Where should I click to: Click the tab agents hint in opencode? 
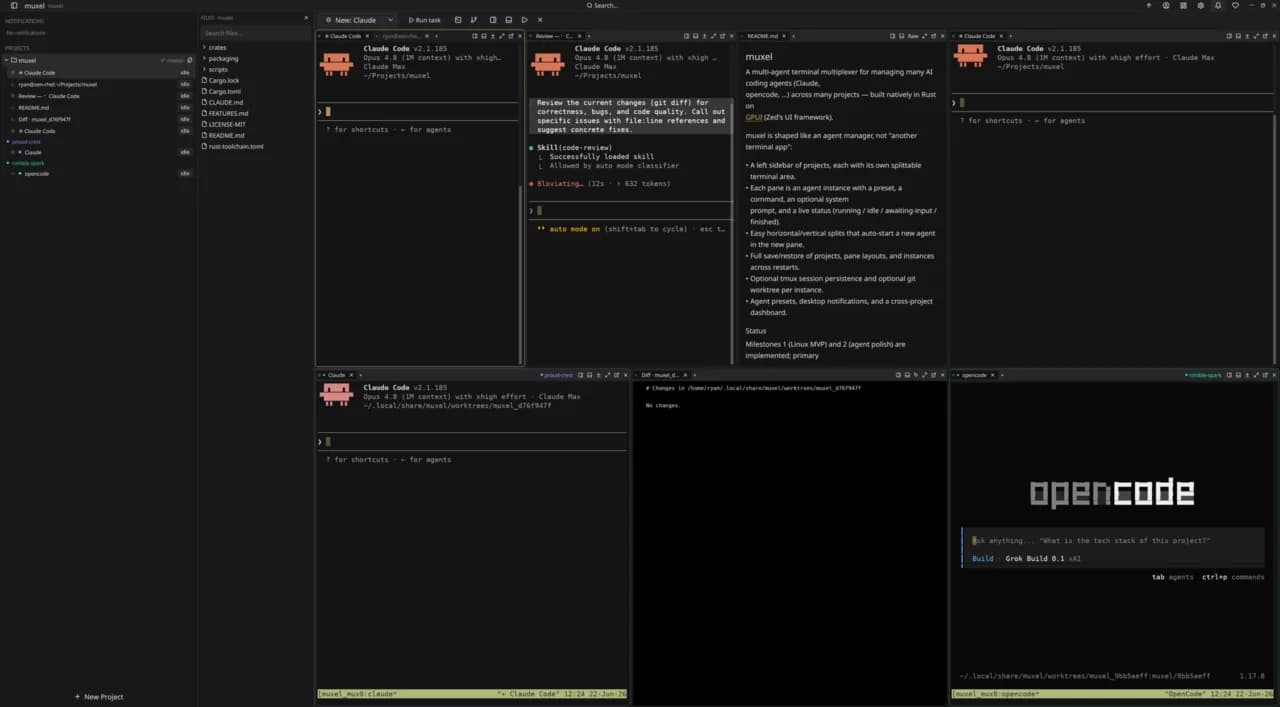(1172, 577)
